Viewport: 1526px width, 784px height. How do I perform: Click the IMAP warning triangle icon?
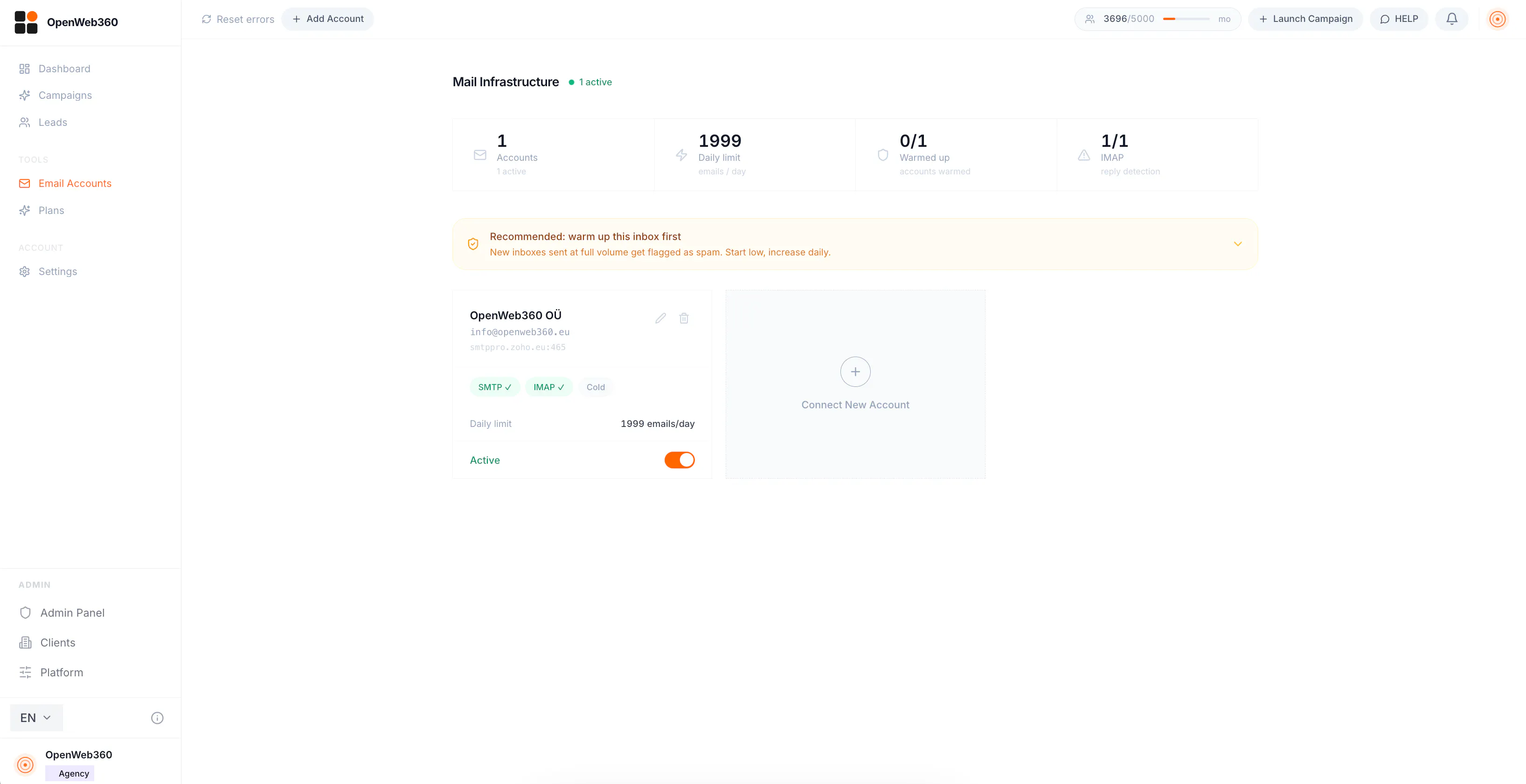click(x=1083, y=155)
